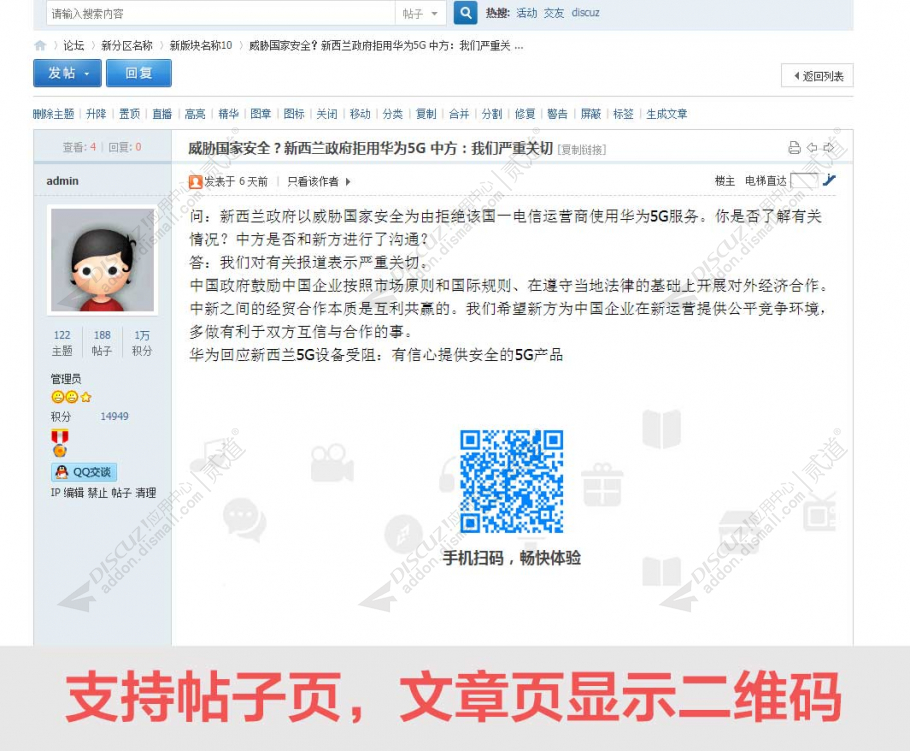Viewport: 910px width, 751px height.
Task: Open the 新版块名称10 breadcrumb link
Action: tap(201, 45)
